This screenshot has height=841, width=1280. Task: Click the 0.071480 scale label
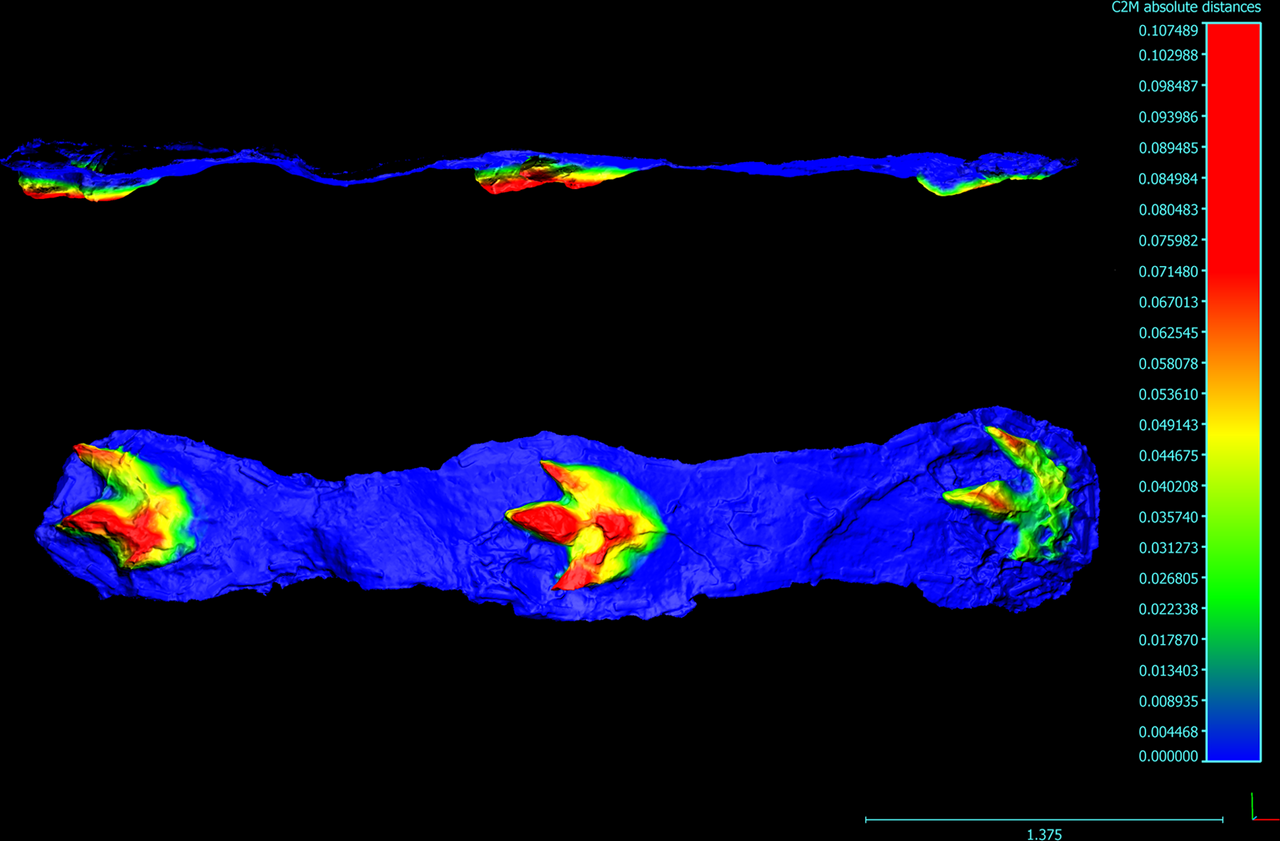pos(1168,271)
